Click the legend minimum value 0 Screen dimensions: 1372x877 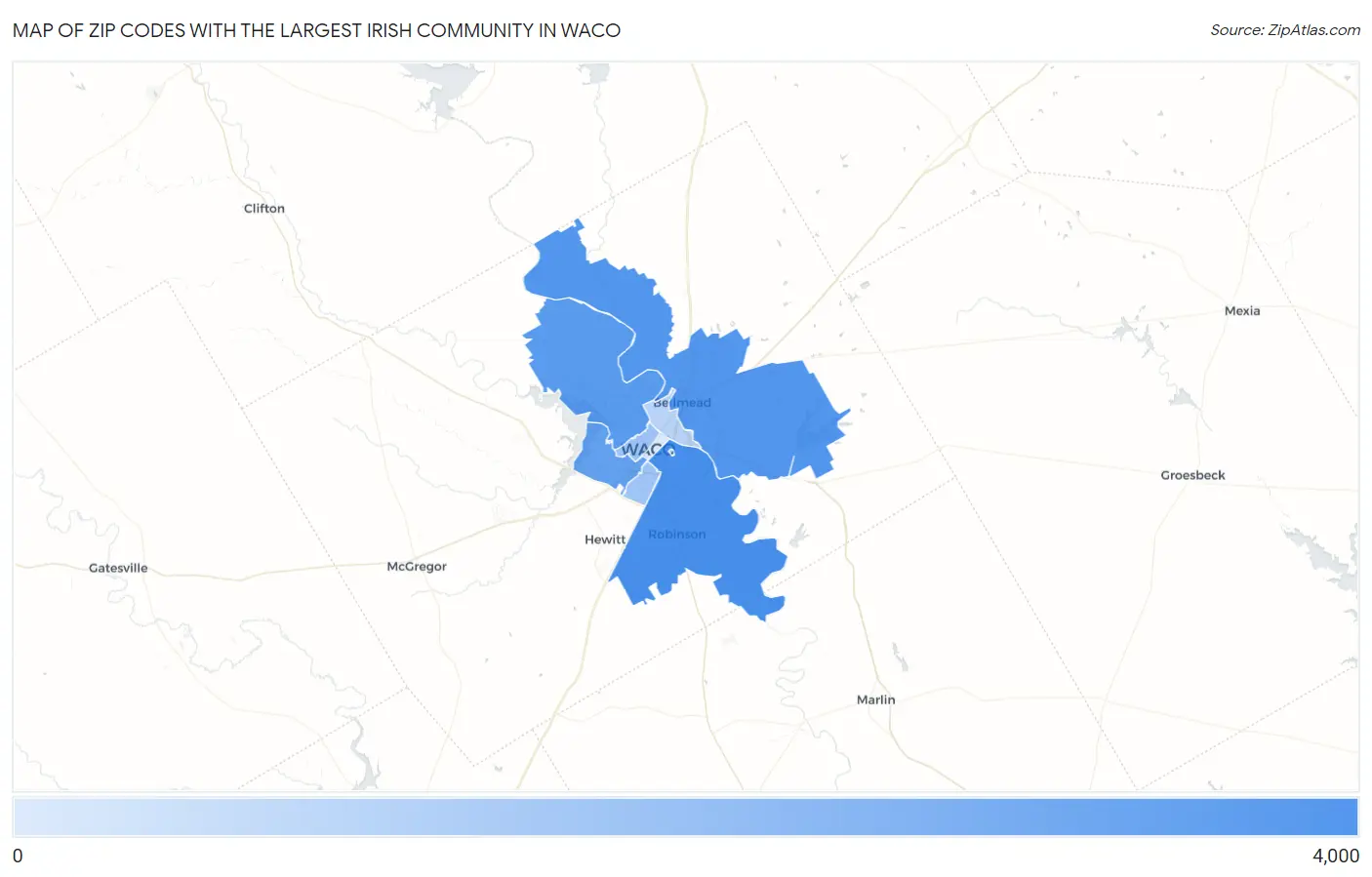pyautogui.click(x=18, y=856)
